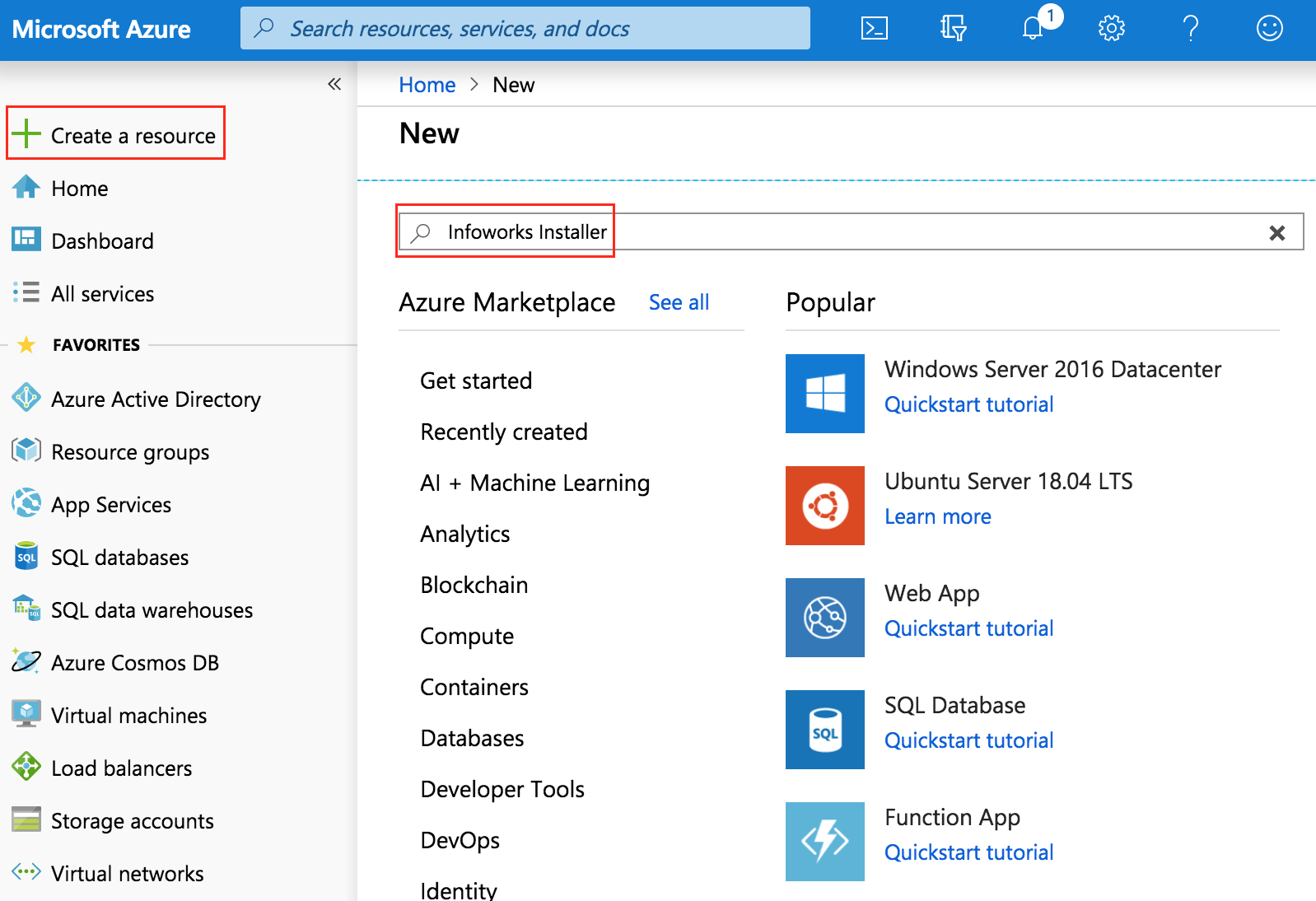
Task: Click the Virtual machines monitor icon
Action: click(26, 714)
